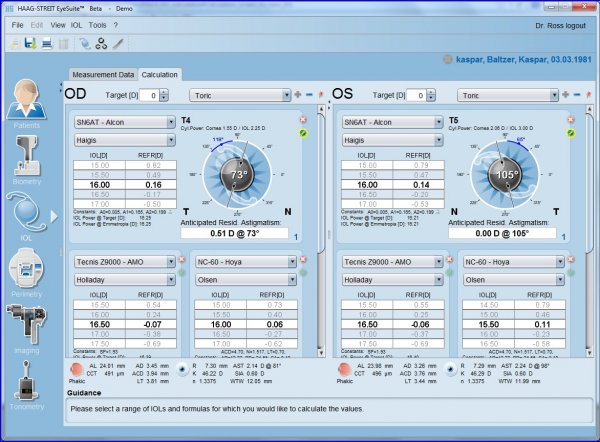Click the OD pin icon
The height and width of the screenshot is (442, 600).
[321, 94]
